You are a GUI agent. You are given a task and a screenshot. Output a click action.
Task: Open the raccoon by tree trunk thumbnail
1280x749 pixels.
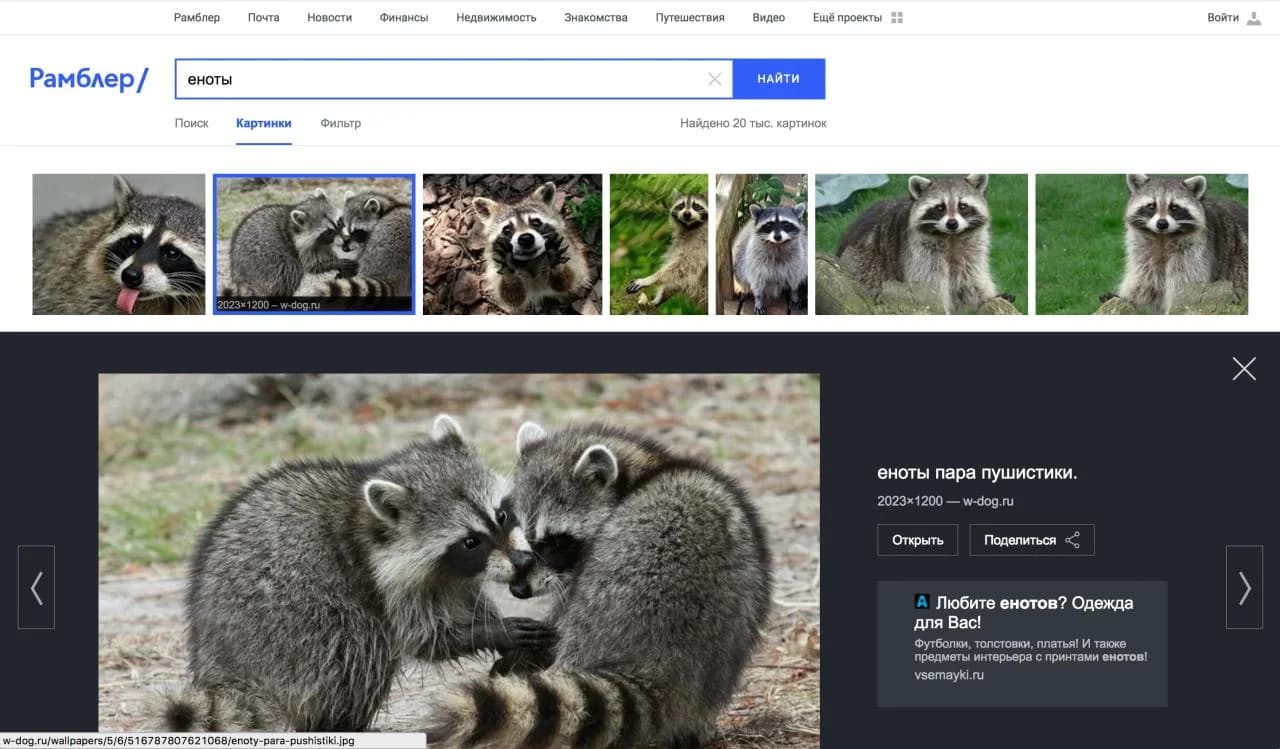coord(762,244)
